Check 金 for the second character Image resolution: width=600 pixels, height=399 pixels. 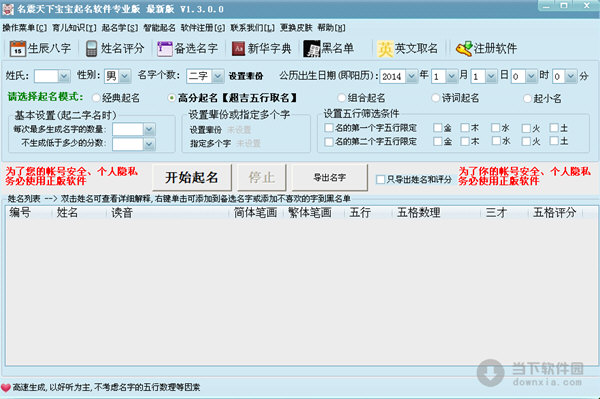coord(438,141)
